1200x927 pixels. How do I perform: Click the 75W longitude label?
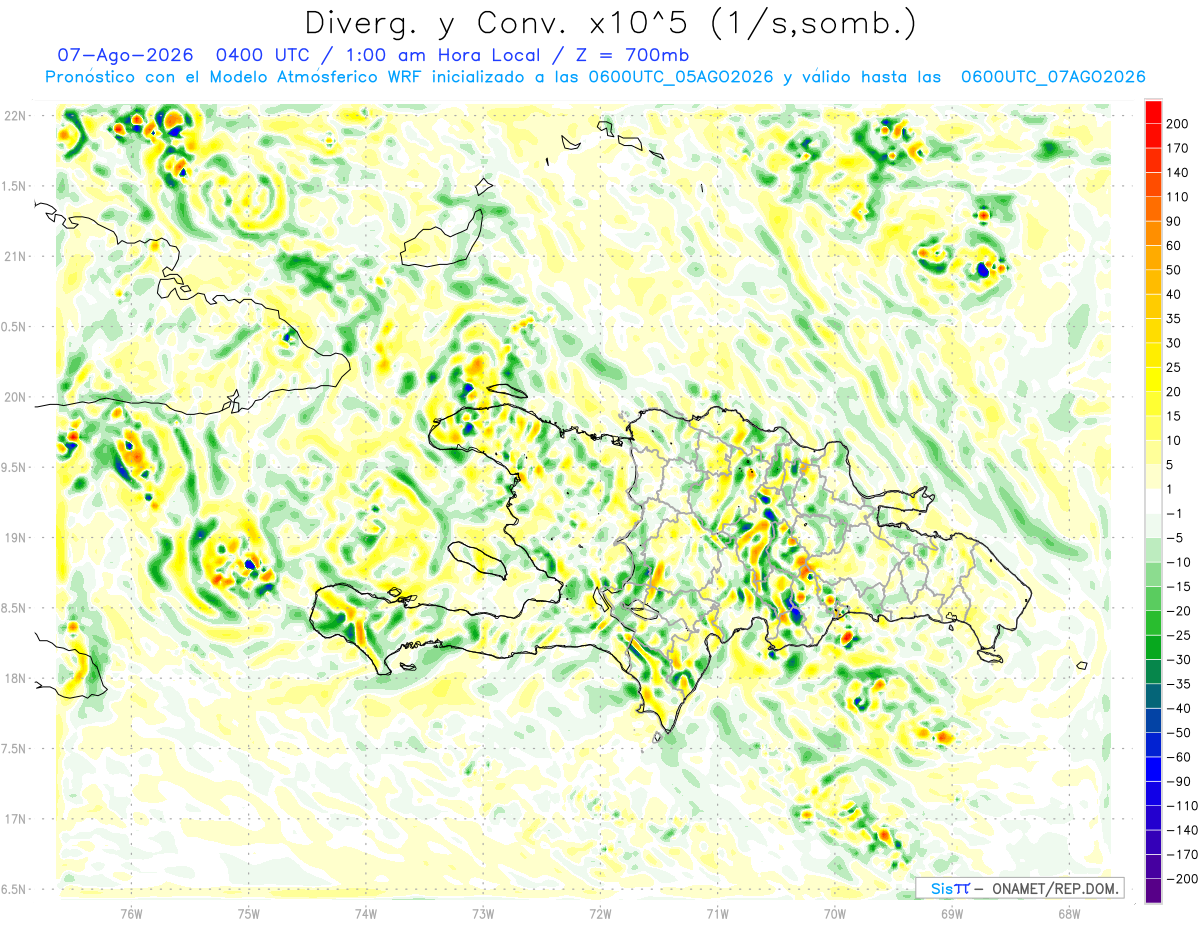point(248,914)
